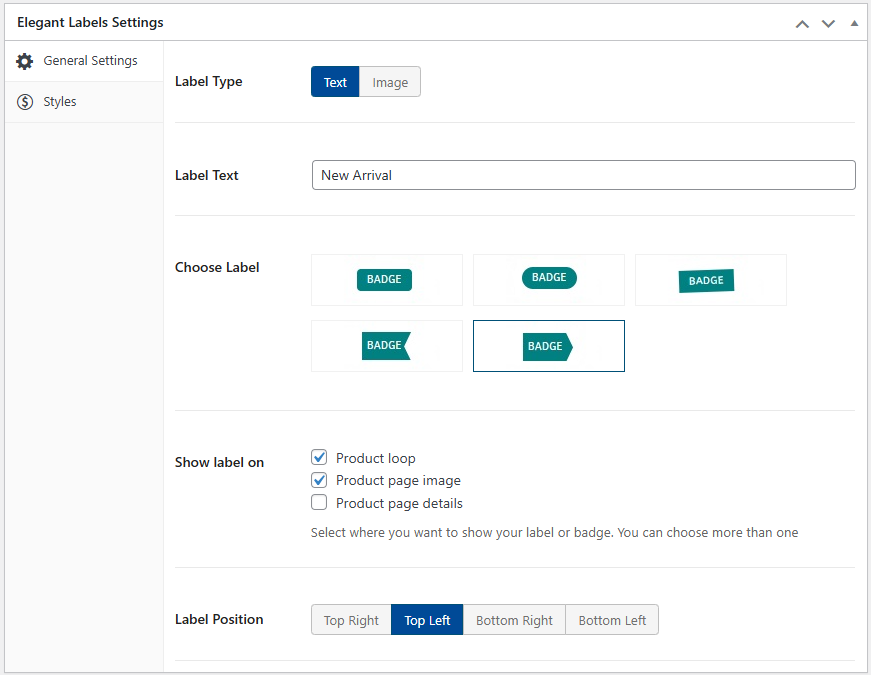Image resolution: width=871 pixels, height=675 pixels.
Task: Select the rounded rectangle badge style
Action: 386,280
